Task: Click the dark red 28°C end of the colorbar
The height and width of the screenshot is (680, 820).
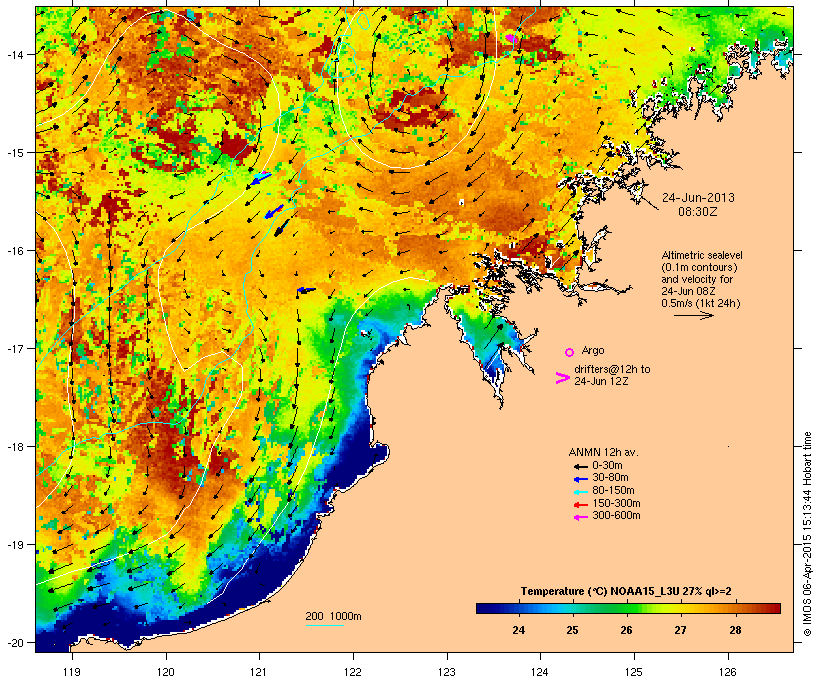Action: coord(775,608)
